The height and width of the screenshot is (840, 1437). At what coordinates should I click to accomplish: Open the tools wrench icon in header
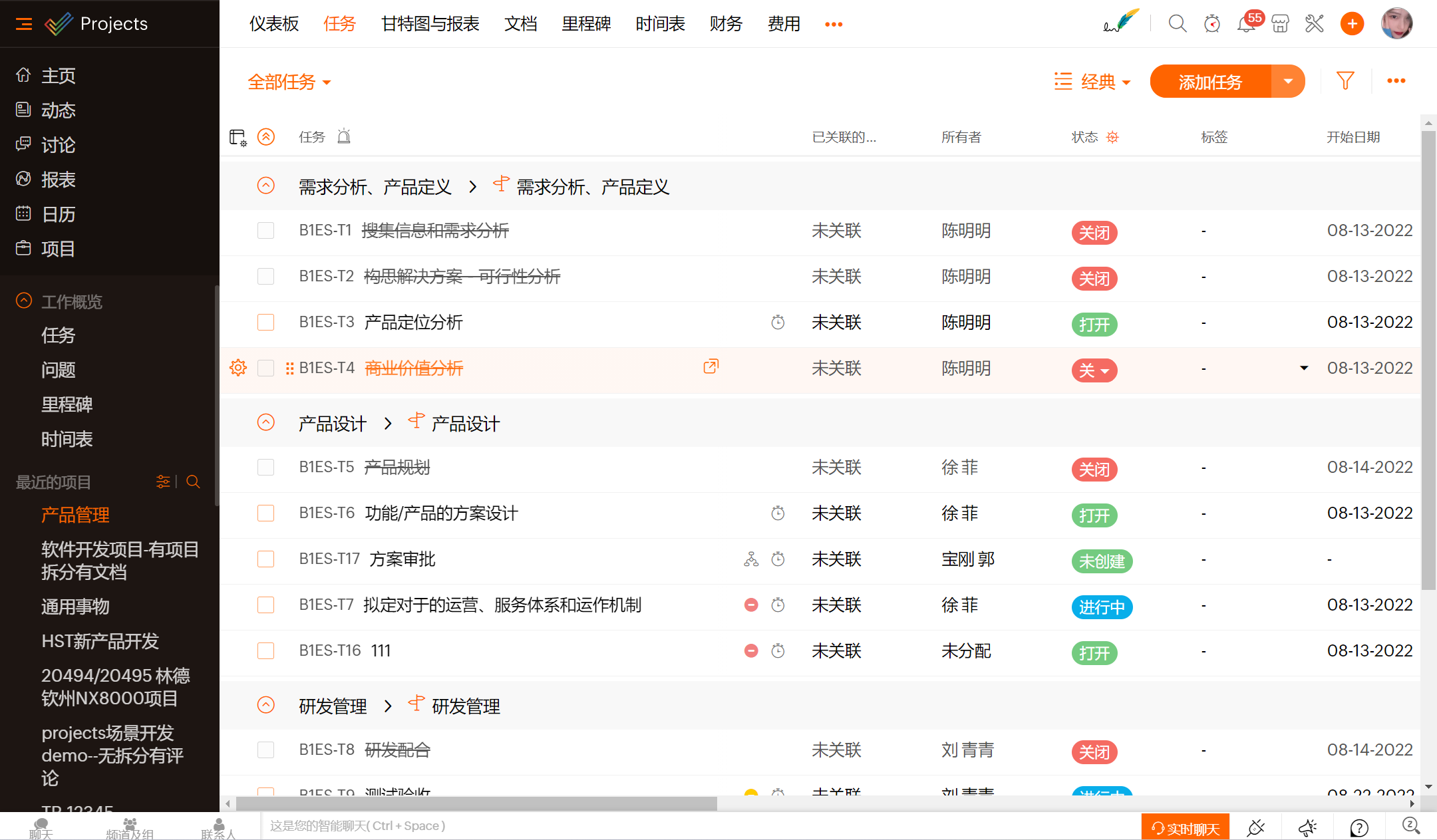click(1315, 24)
